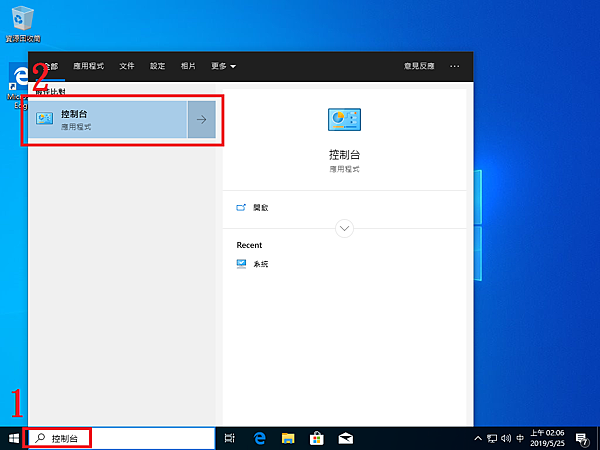This screenshot has height=450, width=600.
Task: Launch Microsoft Edge from the taskbar
Action: coord(259,438)
